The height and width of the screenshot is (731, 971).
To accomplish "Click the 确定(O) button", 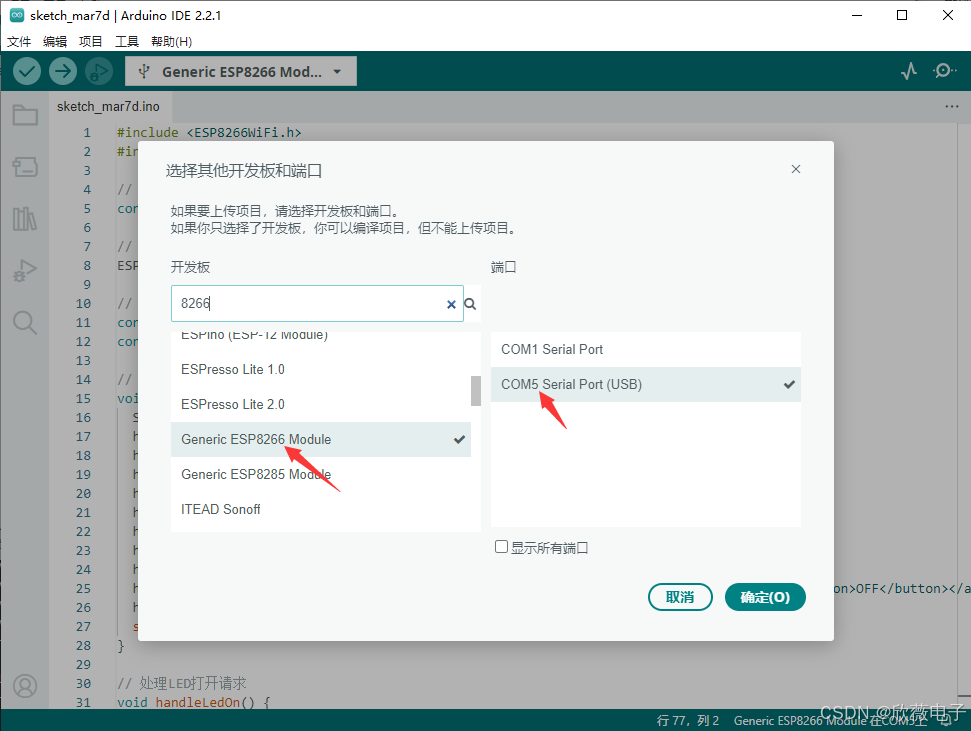I will [x=765, y=597].
